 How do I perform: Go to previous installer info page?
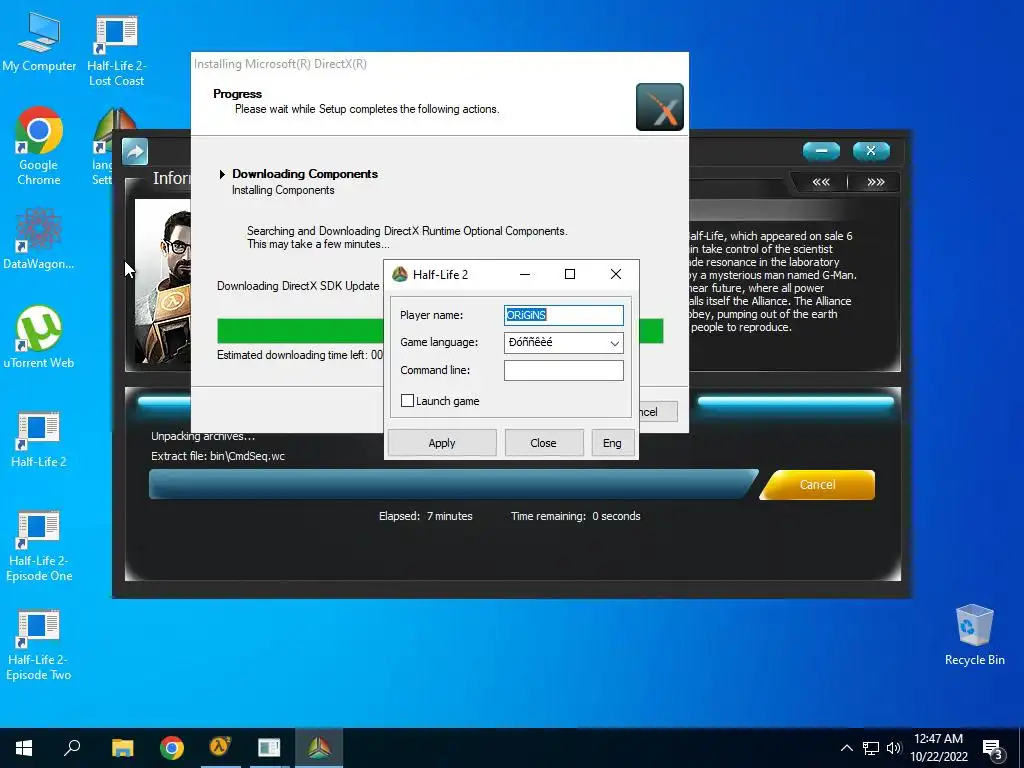pos(821,182)
